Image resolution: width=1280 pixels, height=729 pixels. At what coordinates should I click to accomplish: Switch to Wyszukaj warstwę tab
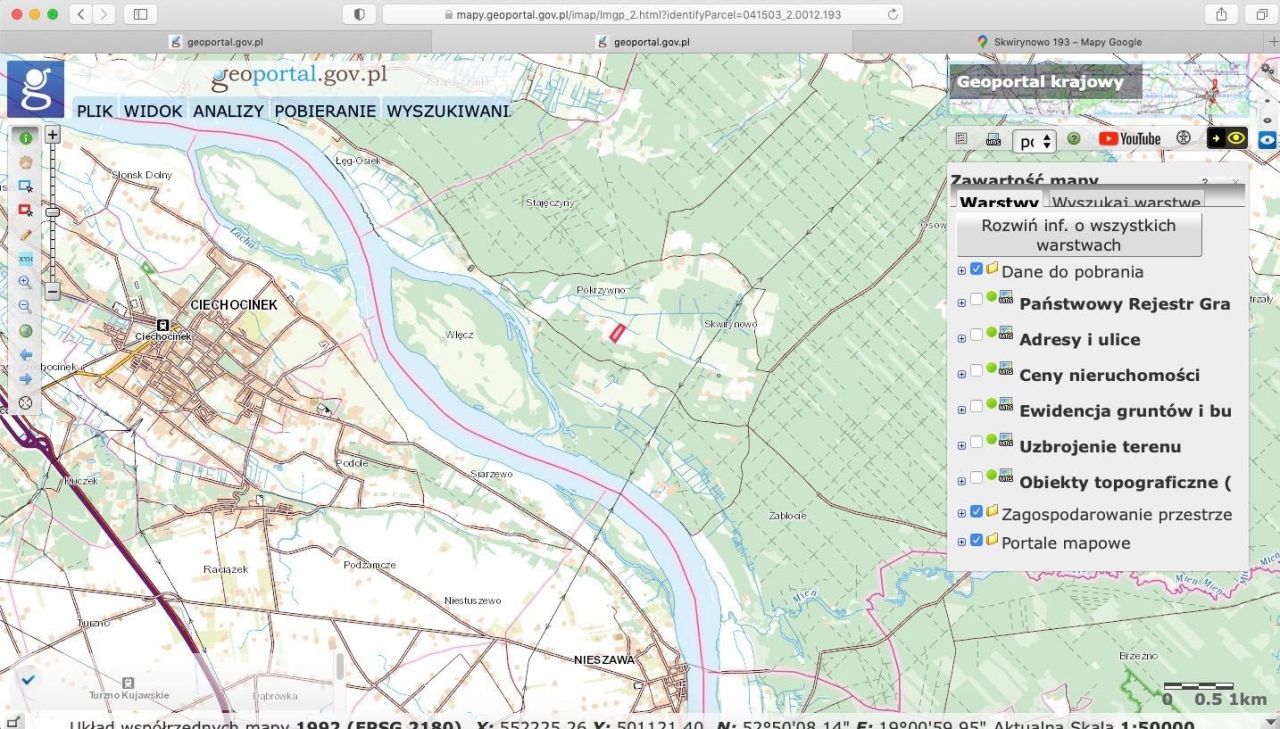click(x=1125, y=203)
